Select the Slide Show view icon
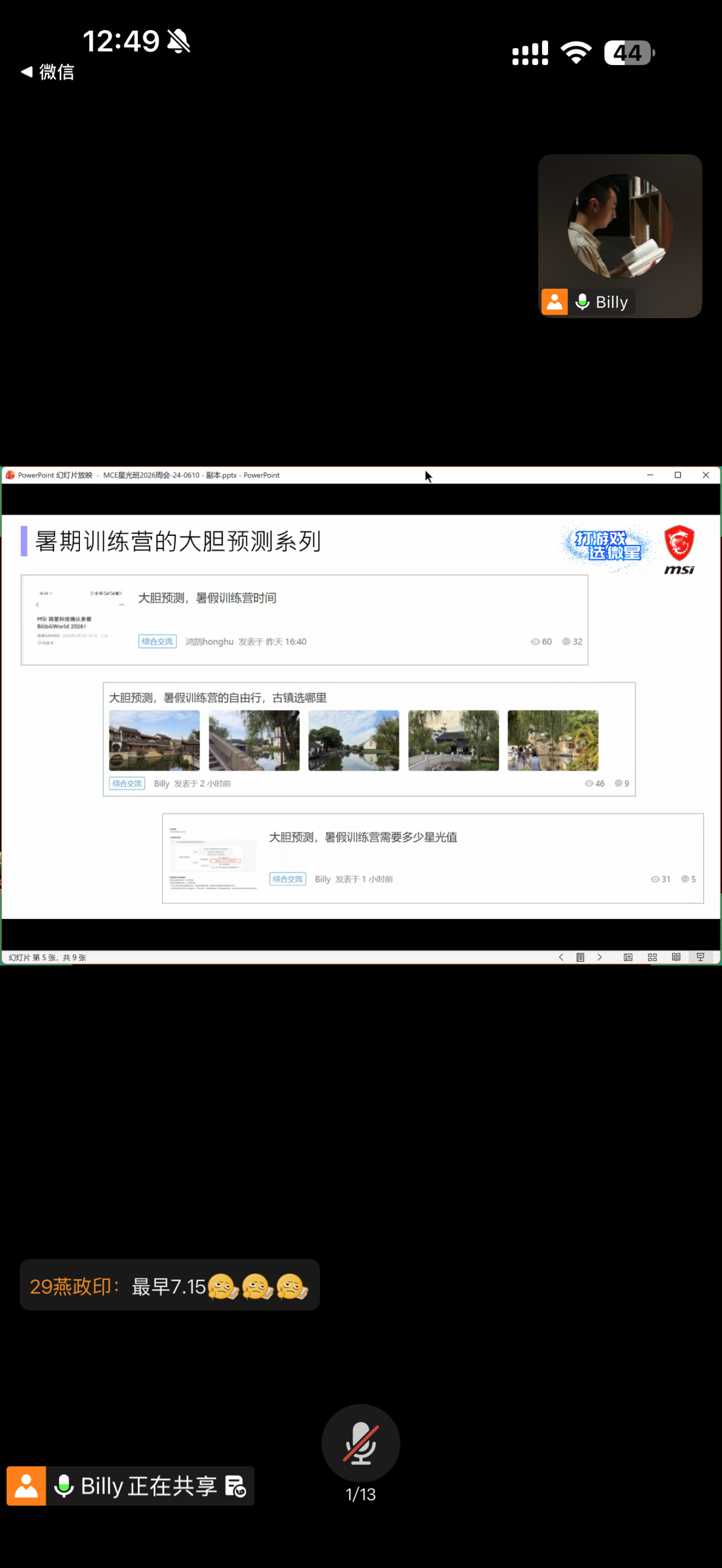The width and height of the screenshot is (722, 1568). (x=701, y=957)
